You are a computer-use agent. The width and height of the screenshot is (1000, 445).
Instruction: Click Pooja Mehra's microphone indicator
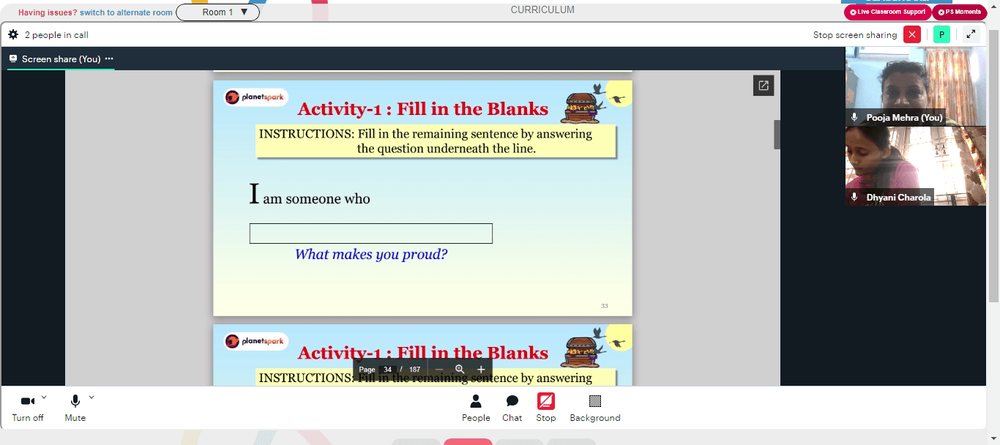855,118
